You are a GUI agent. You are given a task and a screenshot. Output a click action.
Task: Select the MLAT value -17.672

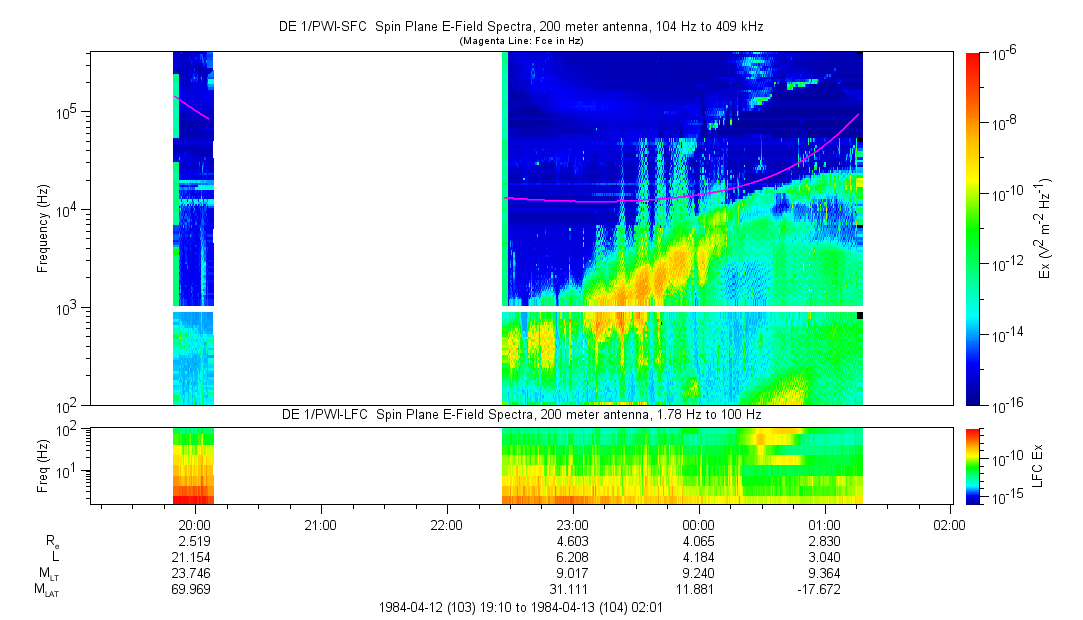tap(823, 590)
